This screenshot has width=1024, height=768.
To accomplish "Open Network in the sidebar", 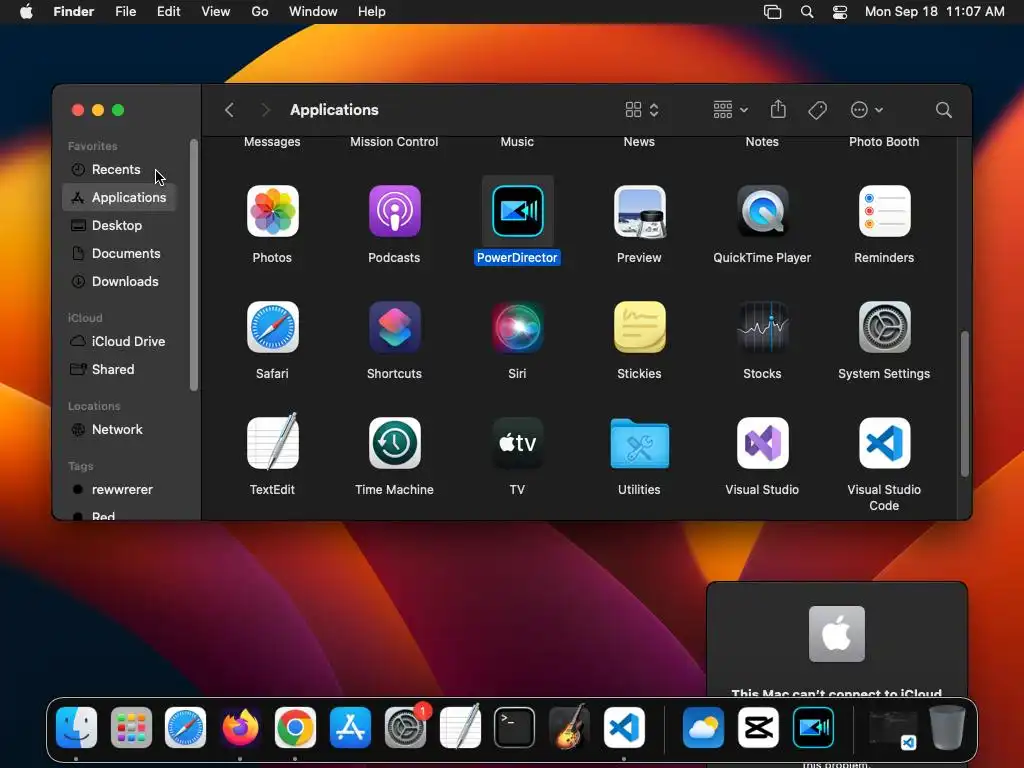I will pyautogui.click(x=119, y=429).
